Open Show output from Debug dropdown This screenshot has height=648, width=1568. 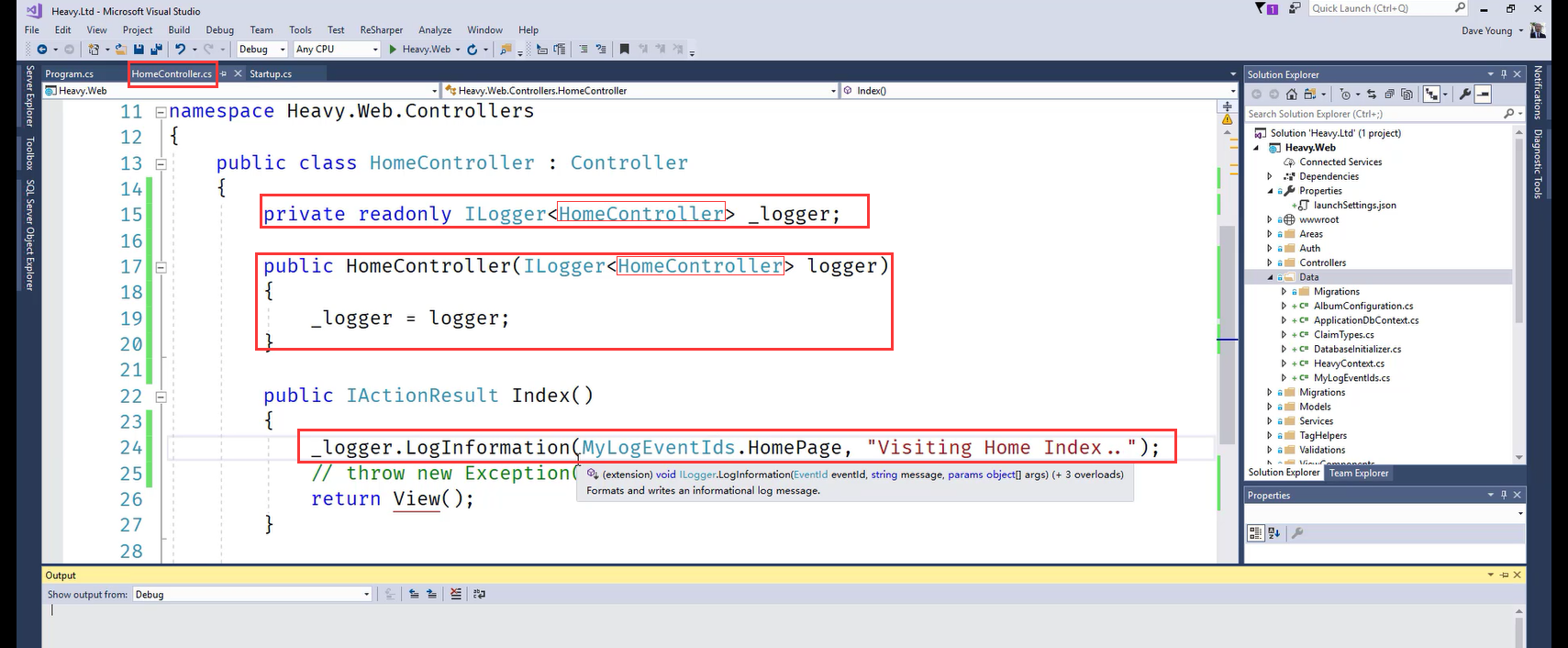[252, 595]
